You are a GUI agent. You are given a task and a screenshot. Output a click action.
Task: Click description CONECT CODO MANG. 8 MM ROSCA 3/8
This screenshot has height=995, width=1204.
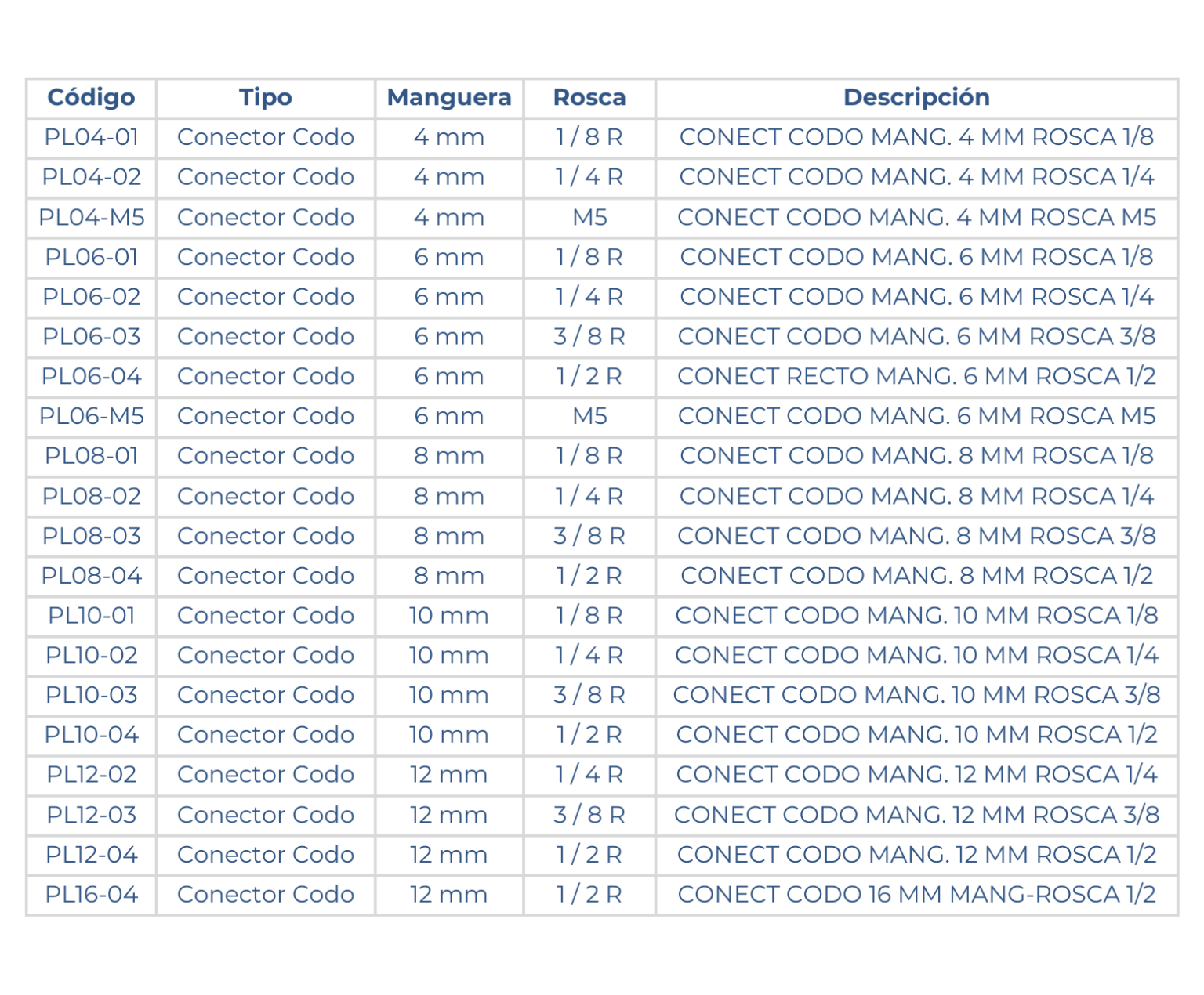[916, 536]
